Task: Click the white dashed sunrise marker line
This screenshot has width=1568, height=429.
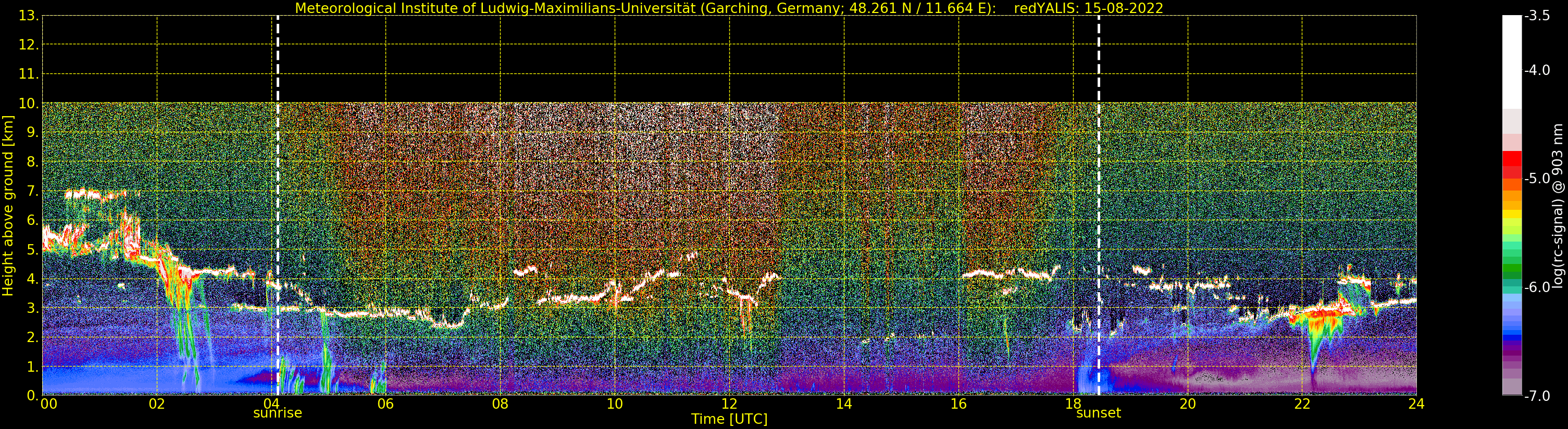Action: [278, 206]
